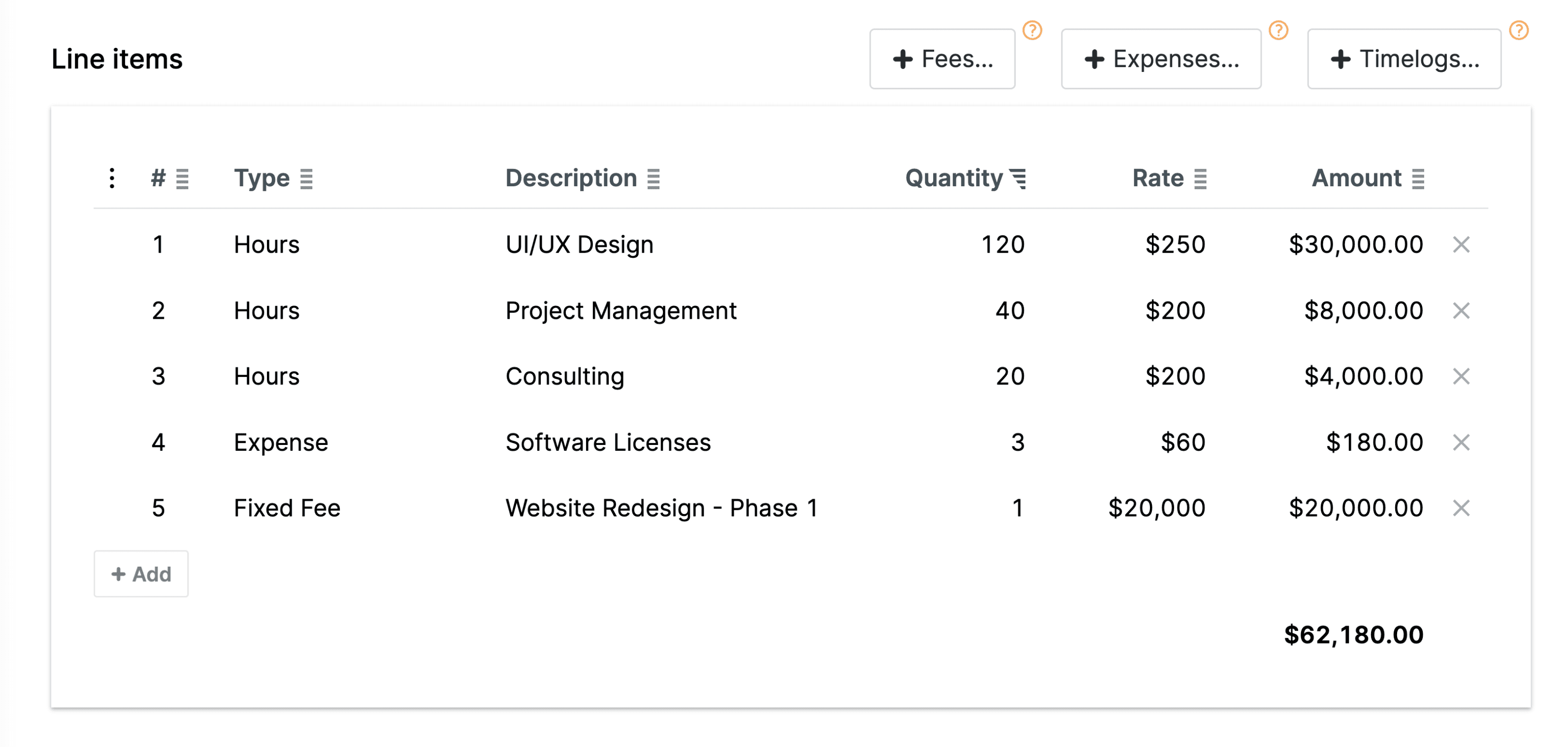
Task: Click the help icon beside Fees button
Action: tap(1032, 30)
